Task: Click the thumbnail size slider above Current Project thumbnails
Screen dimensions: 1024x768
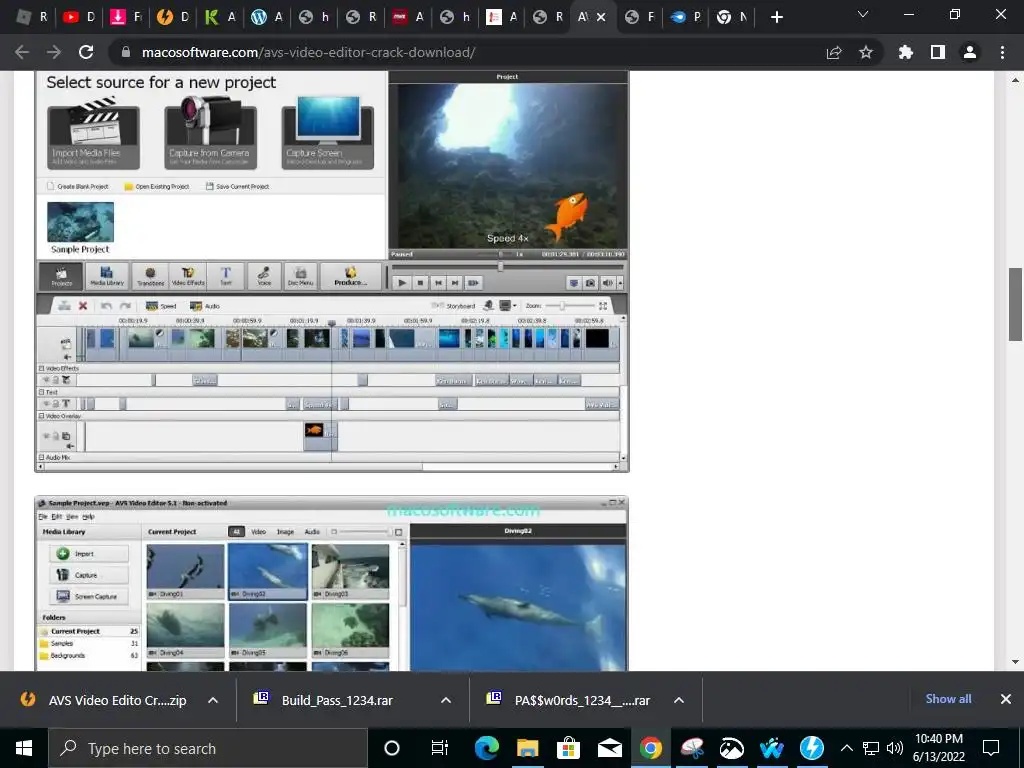Action: [x=364, y=532]
